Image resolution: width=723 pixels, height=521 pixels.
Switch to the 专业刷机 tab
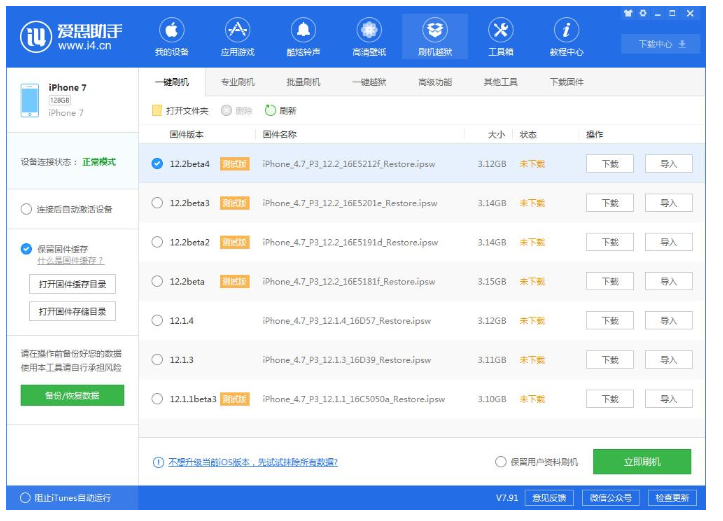coord(237,82)
